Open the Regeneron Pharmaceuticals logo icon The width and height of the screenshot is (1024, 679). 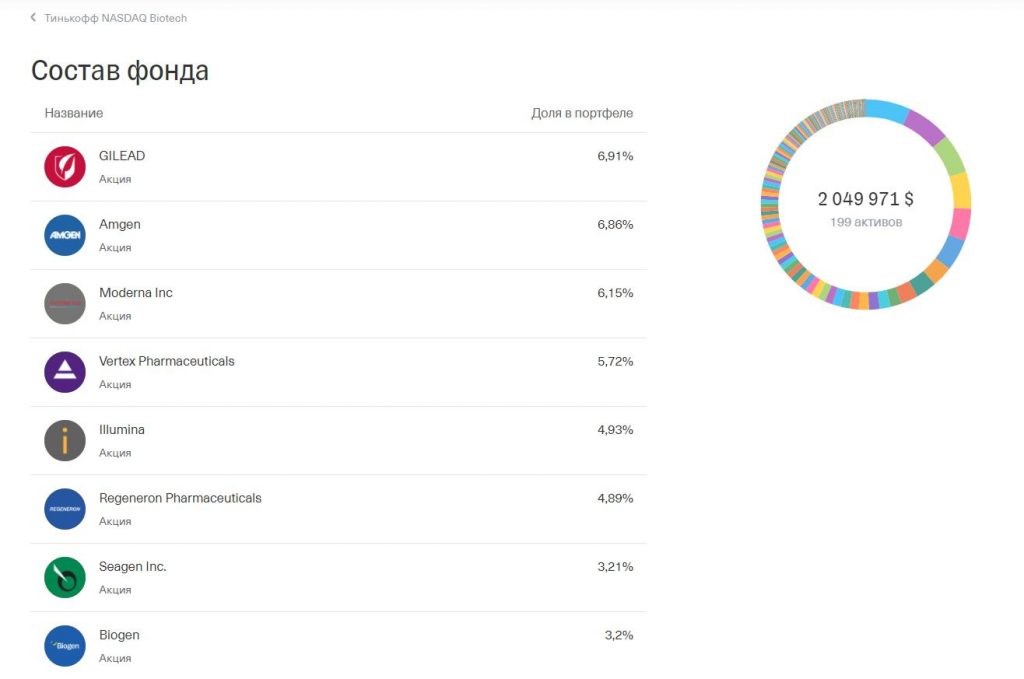pyautogui.click(x=65, y=509)
